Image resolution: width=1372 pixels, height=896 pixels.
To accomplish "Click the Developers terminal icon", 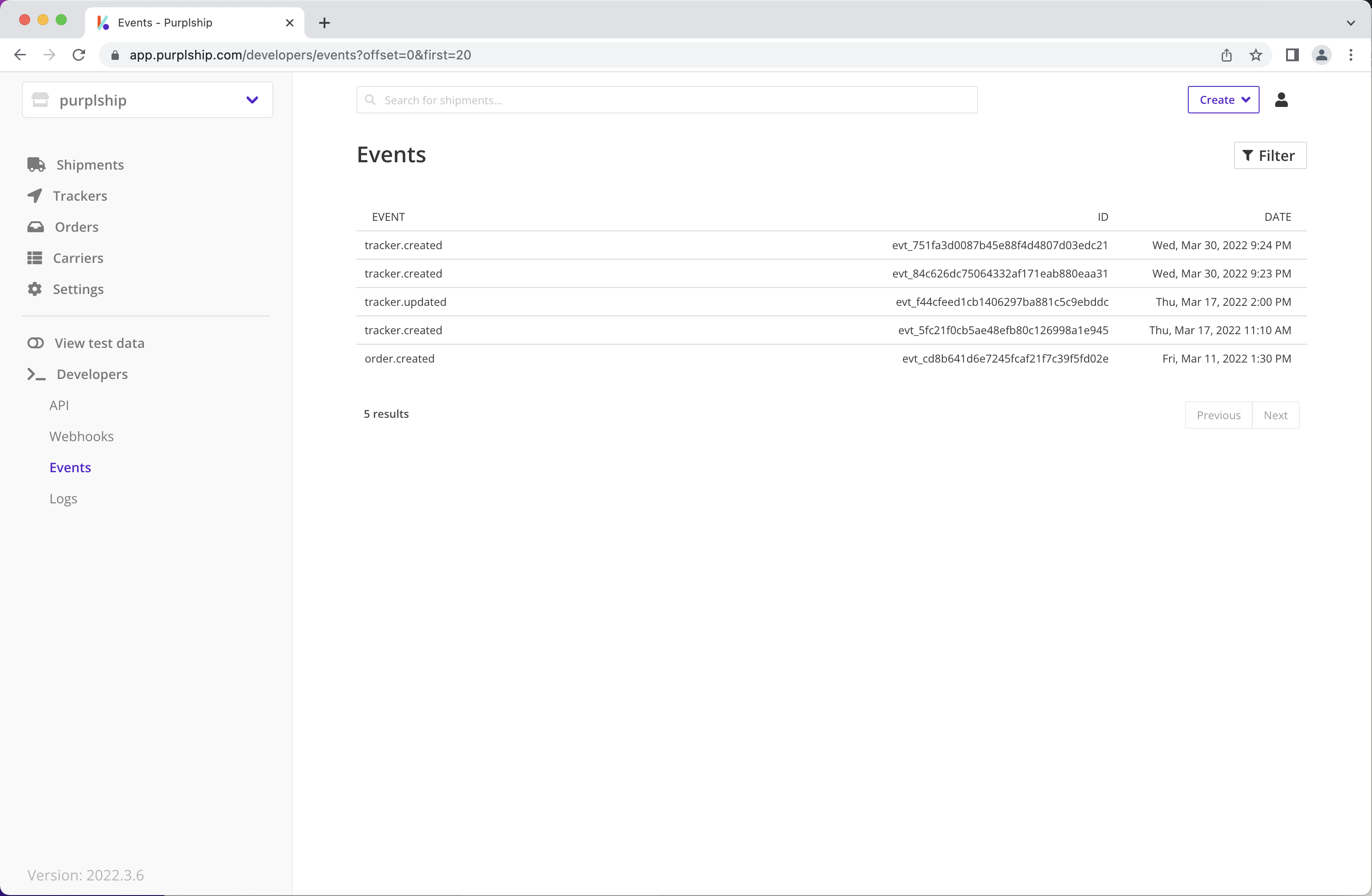I will [x=36, y=374].
